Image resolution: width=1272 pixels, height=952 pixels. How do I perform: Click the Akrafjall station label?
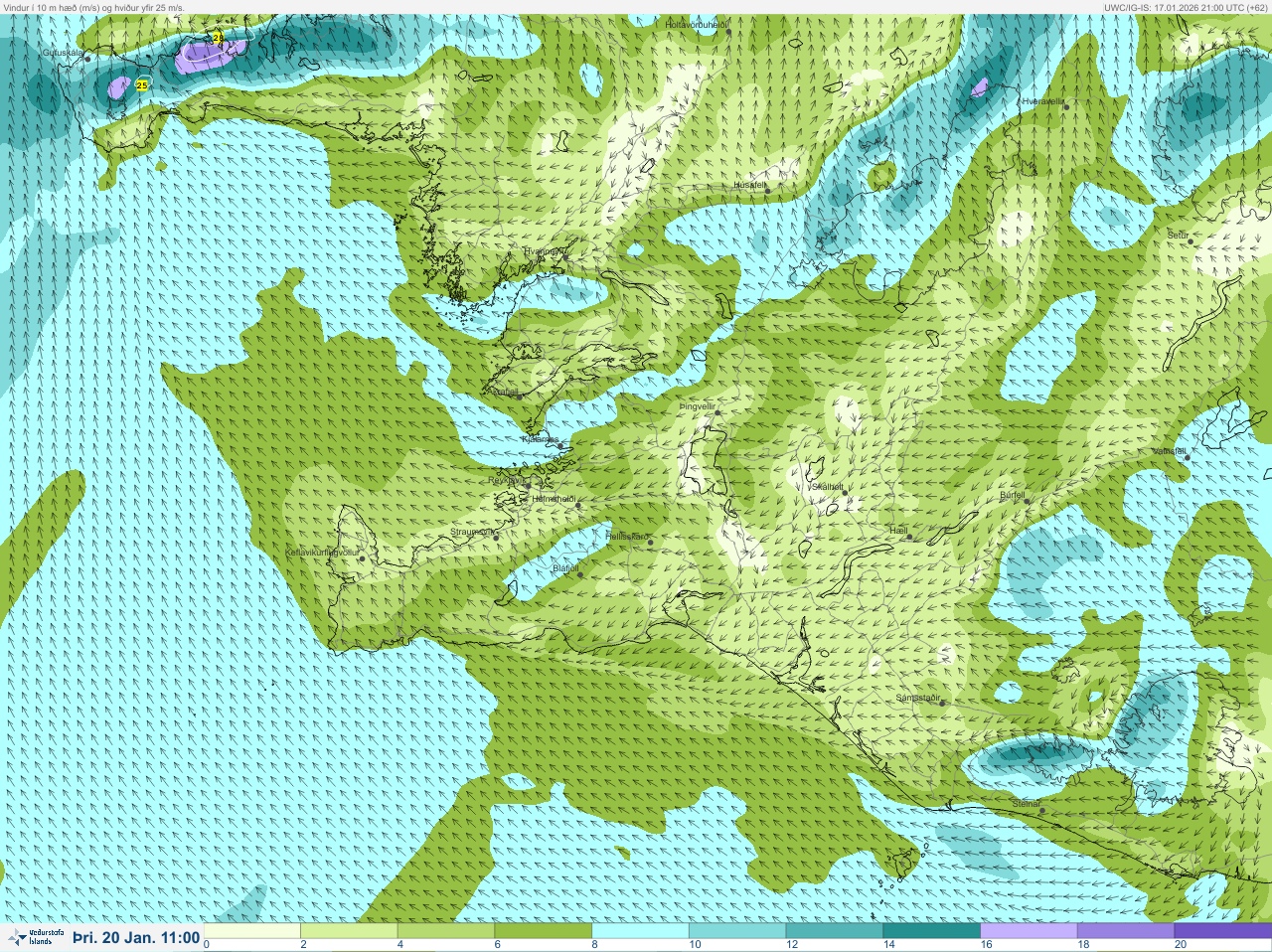pyautogui.click(x=502, y=392)
